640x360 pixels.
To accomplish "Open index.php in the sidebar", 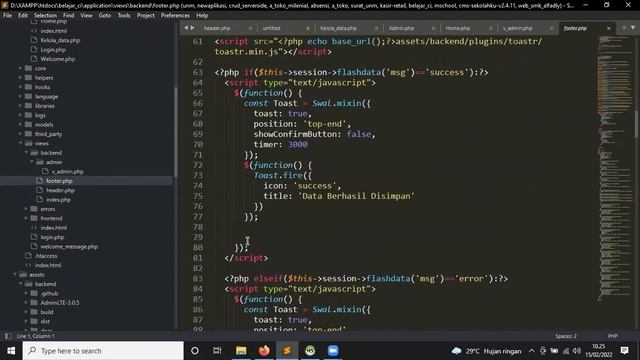I will tap(58, 200).
